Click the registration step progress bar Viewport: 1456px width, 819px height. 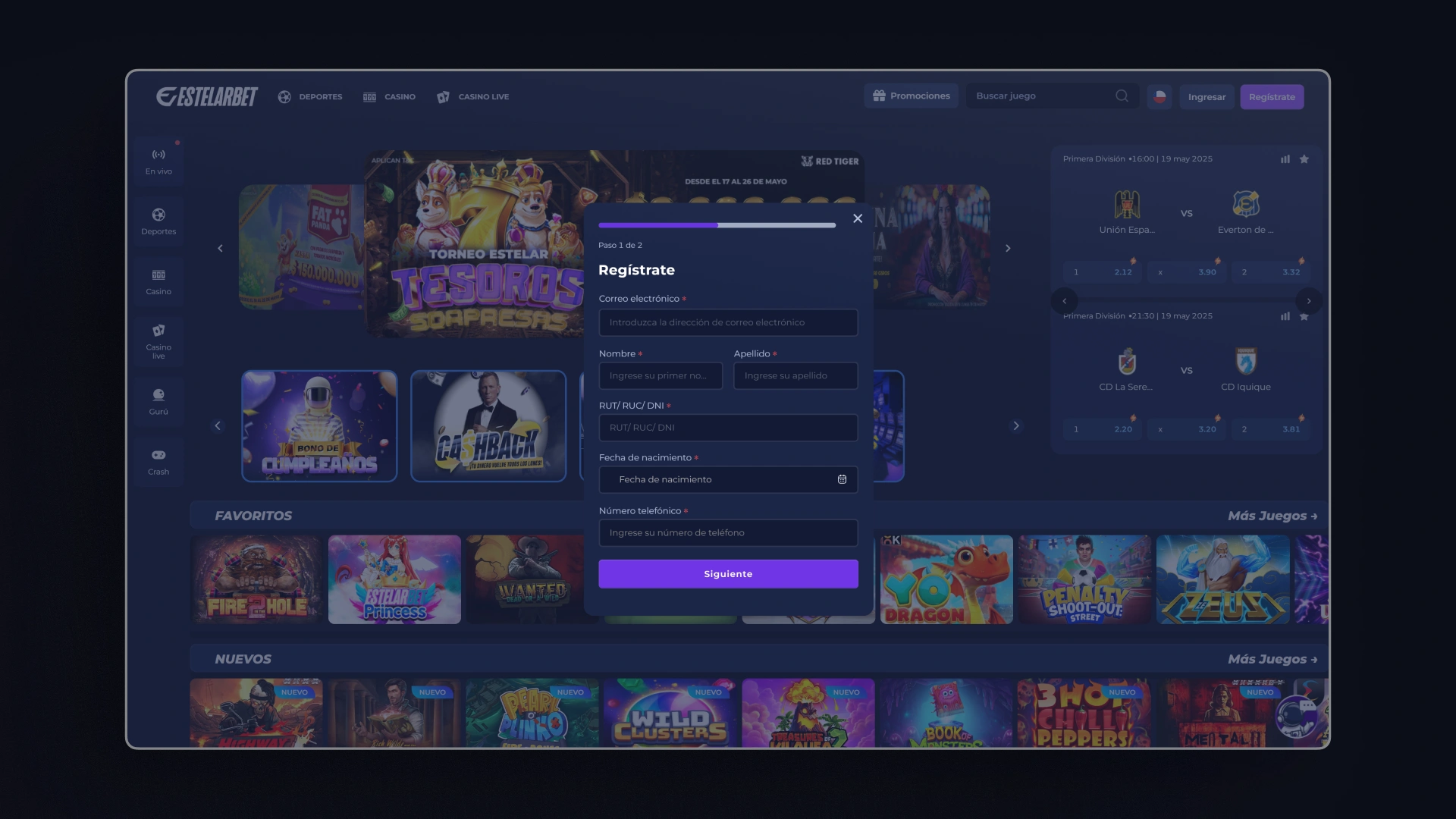tap(717, 225)
